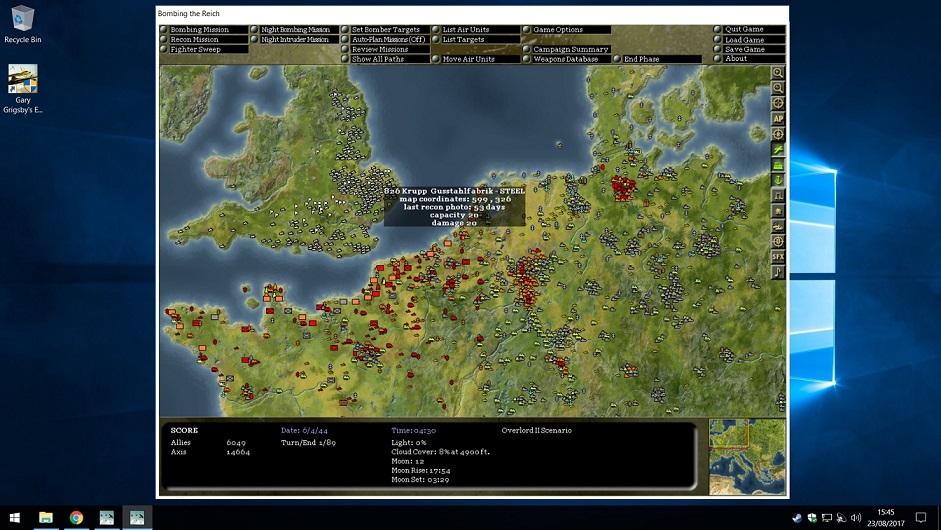
Task: Open List Targets
Action: (x=476, y=39)
